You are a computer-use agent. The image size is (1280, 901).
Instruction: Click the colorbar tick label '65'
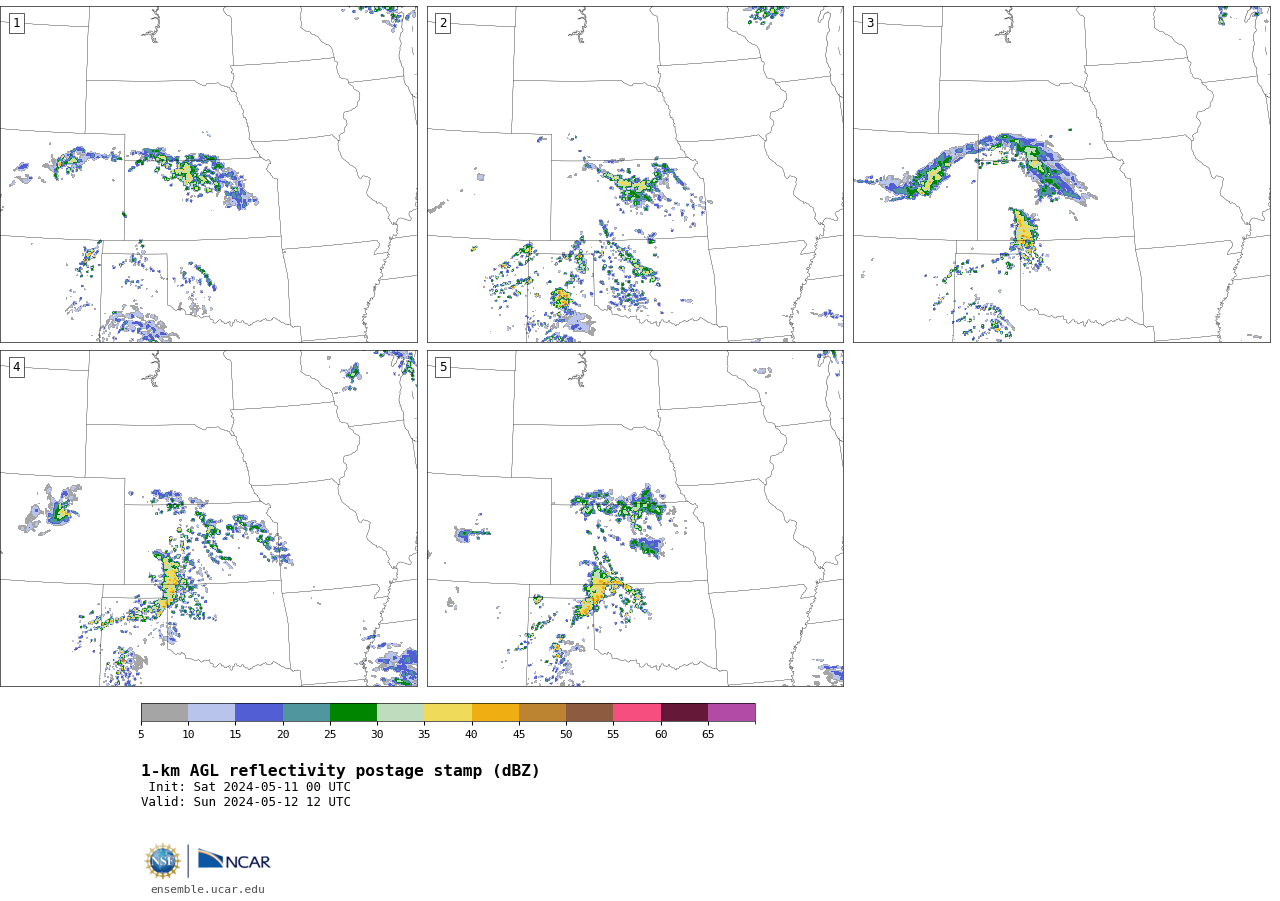(708, 735)
